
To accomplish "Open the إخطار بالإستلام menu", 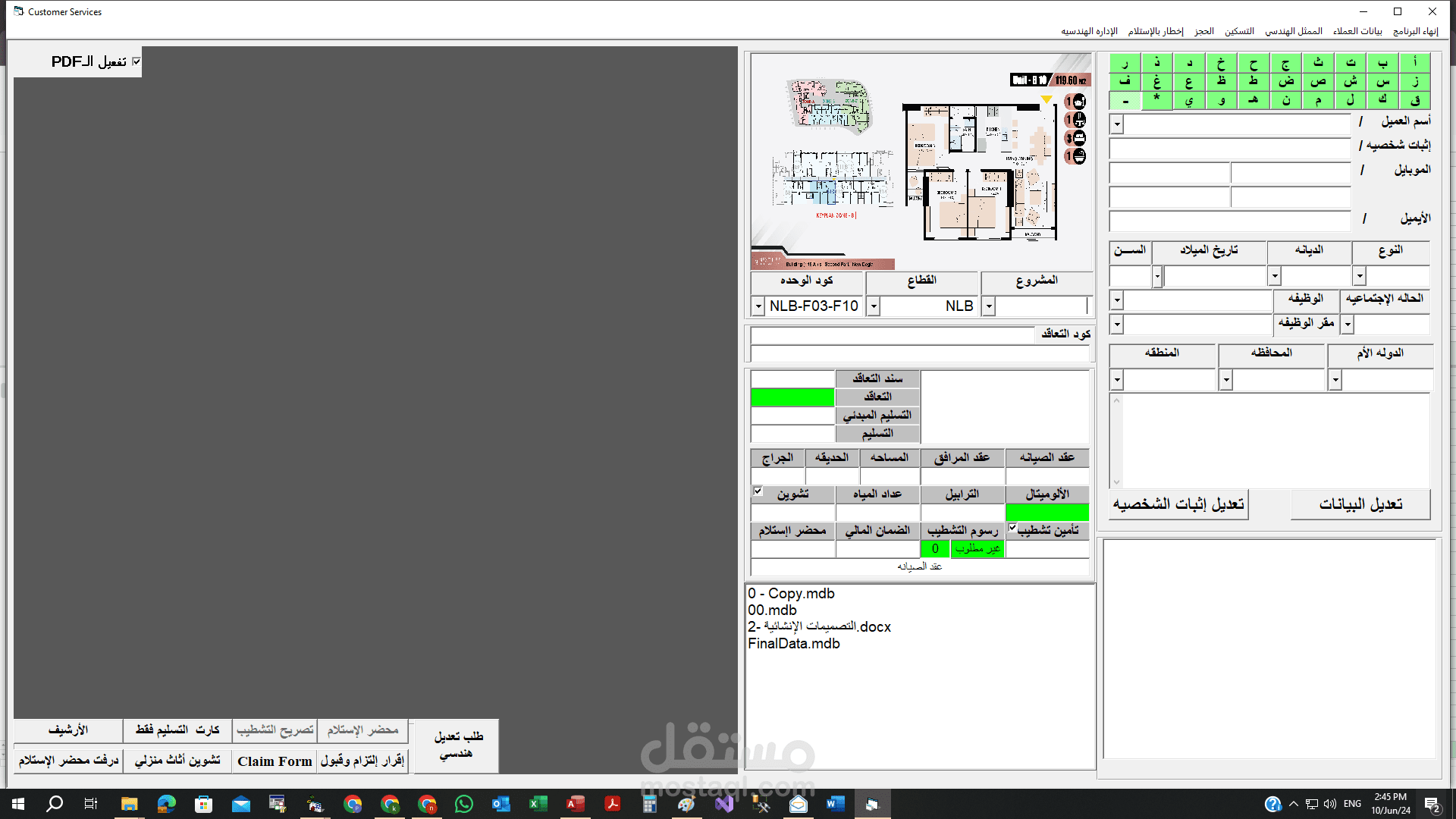I will 1156,31.
